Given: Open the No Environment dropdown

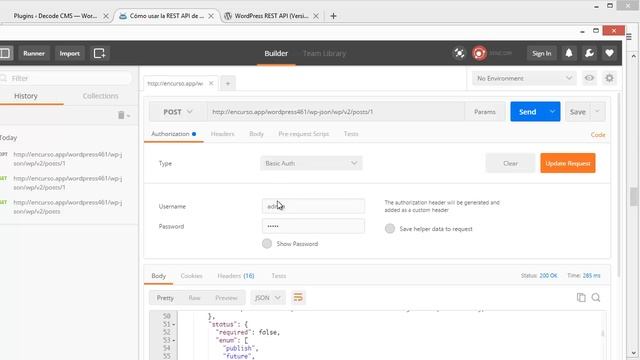Looking at the screenshot, I should tap(524, 78).
